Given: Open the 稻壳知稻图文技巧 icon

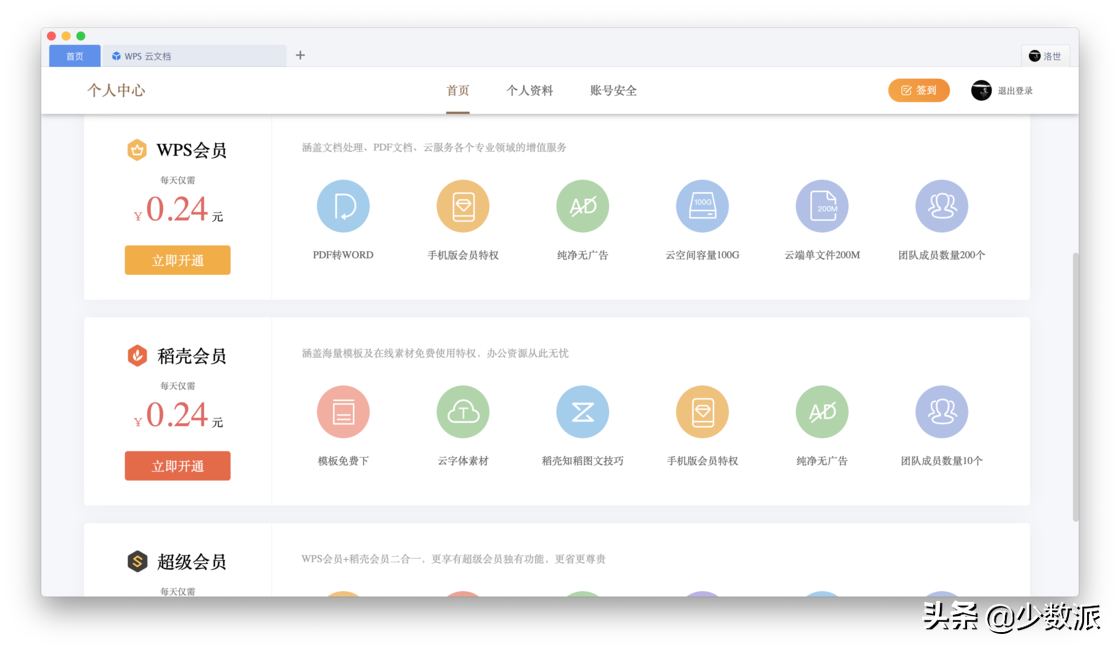Looking at the screenshot, I should (x=583, y=412).
